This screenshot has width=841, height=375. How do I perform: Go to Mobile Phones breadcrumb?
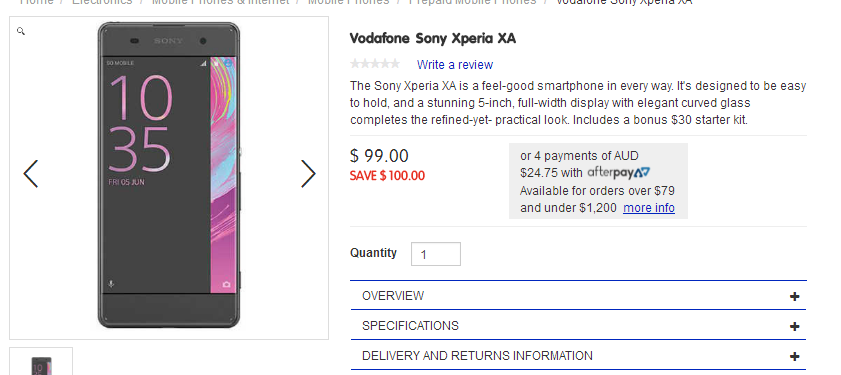(348, 2)
